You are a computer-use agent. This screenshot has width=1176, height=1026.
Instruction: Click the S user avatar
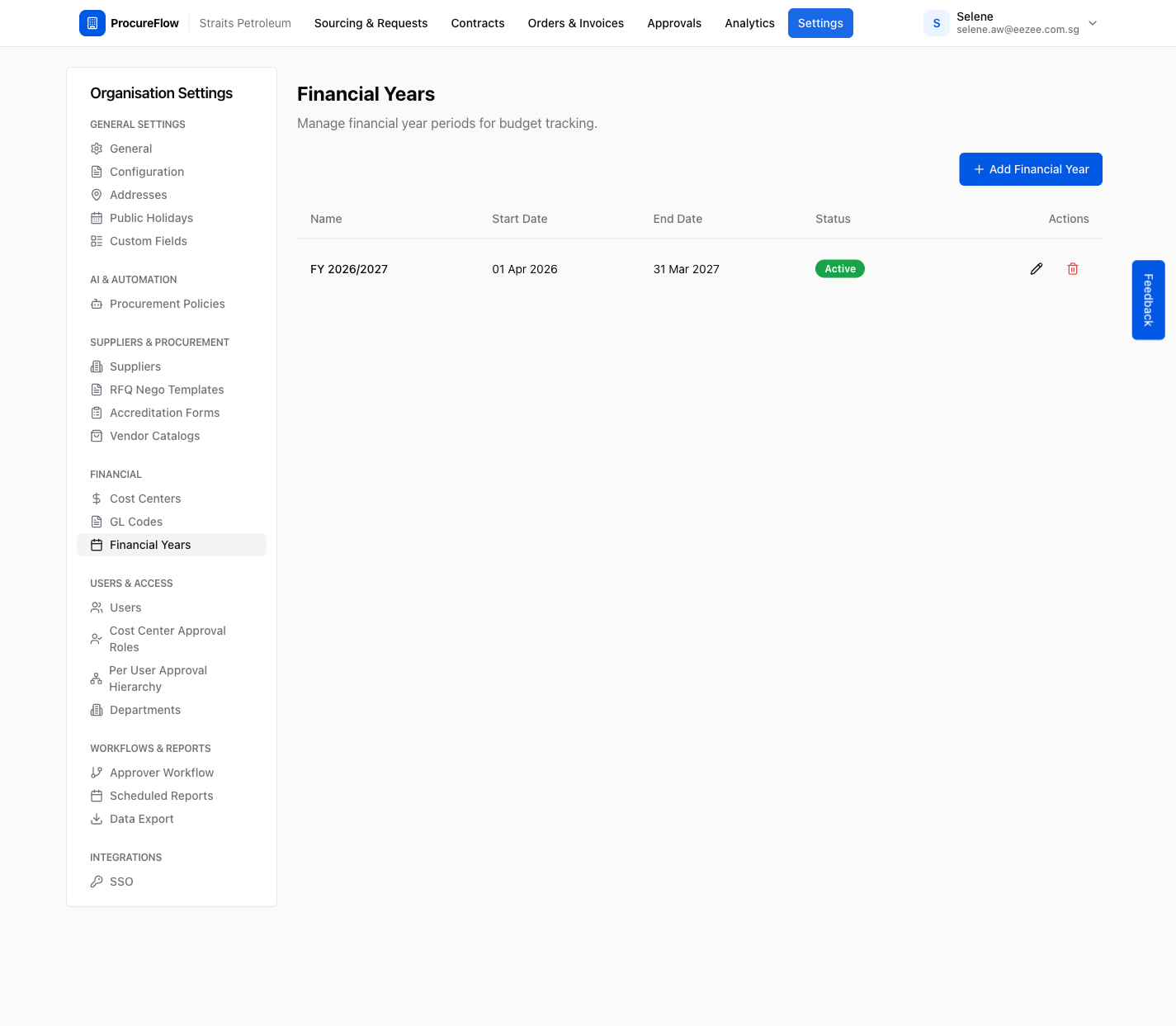(x=937, y=23)
